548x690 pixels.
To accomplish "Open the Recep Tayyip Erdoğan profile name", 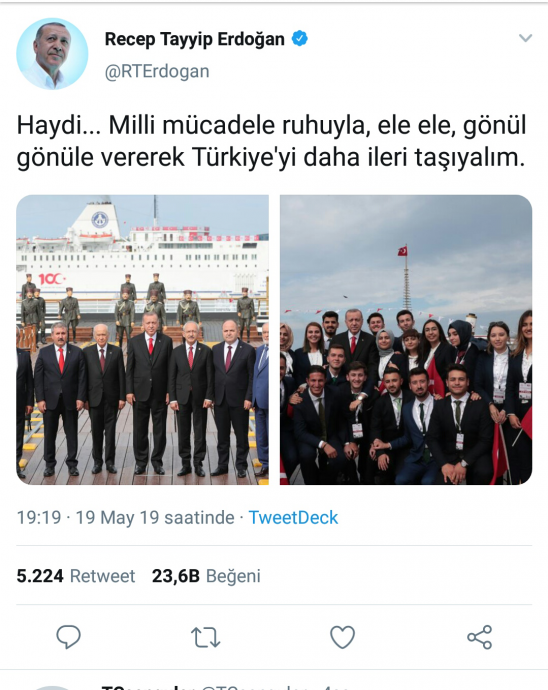I will tap(195, 39).
